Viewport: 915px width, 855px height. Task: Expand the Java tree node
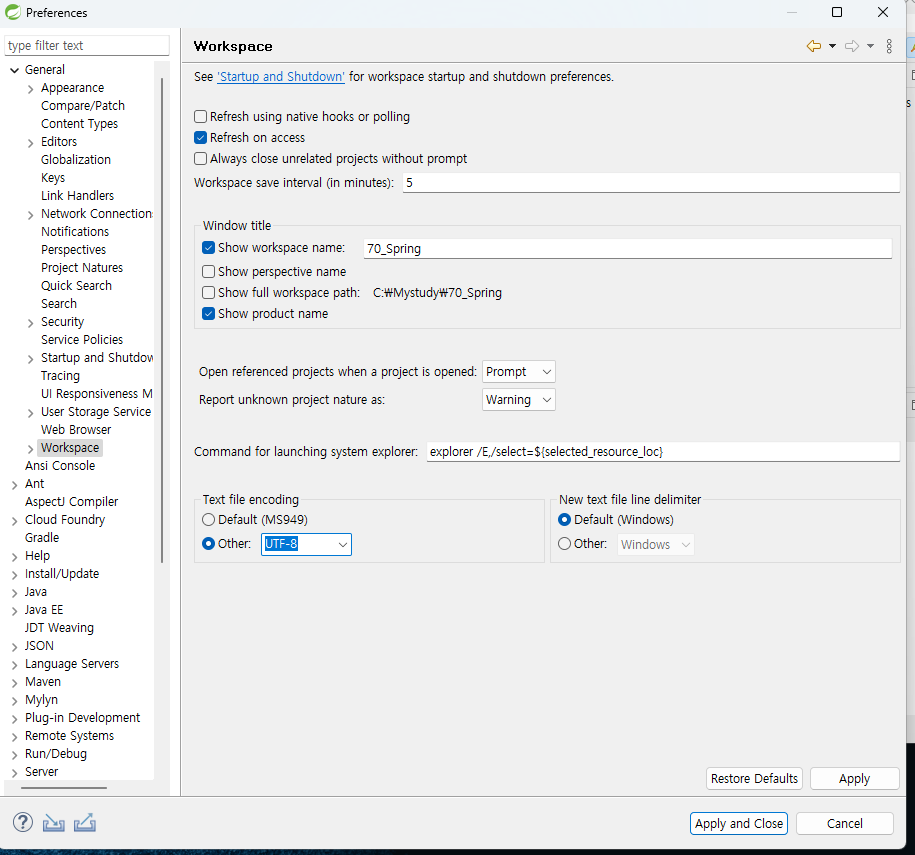[x=15, y=593]
